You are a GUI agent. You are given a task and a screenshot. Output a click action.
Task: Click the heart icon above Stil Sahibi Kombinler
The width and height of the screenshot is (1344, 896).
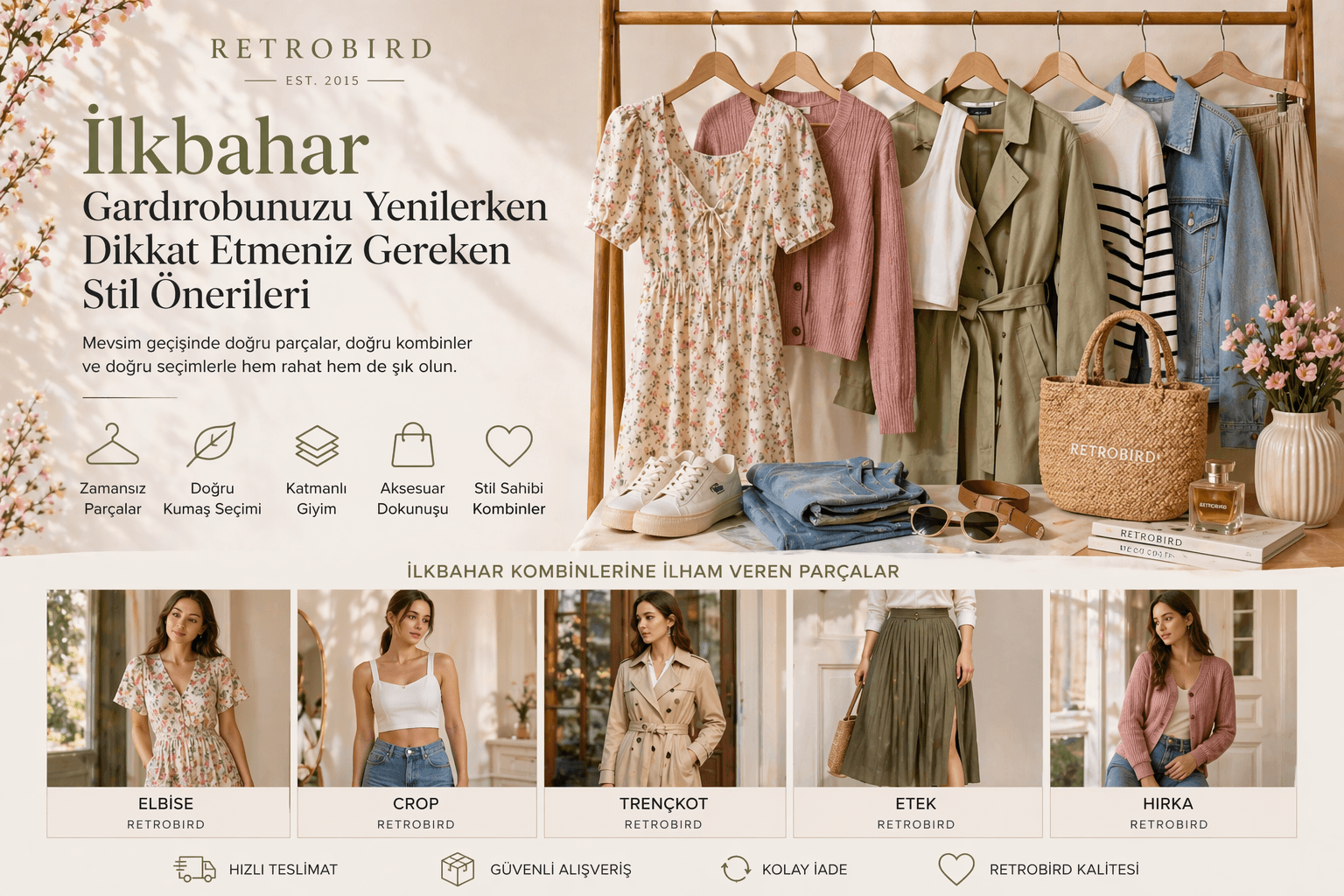point(509,445)
